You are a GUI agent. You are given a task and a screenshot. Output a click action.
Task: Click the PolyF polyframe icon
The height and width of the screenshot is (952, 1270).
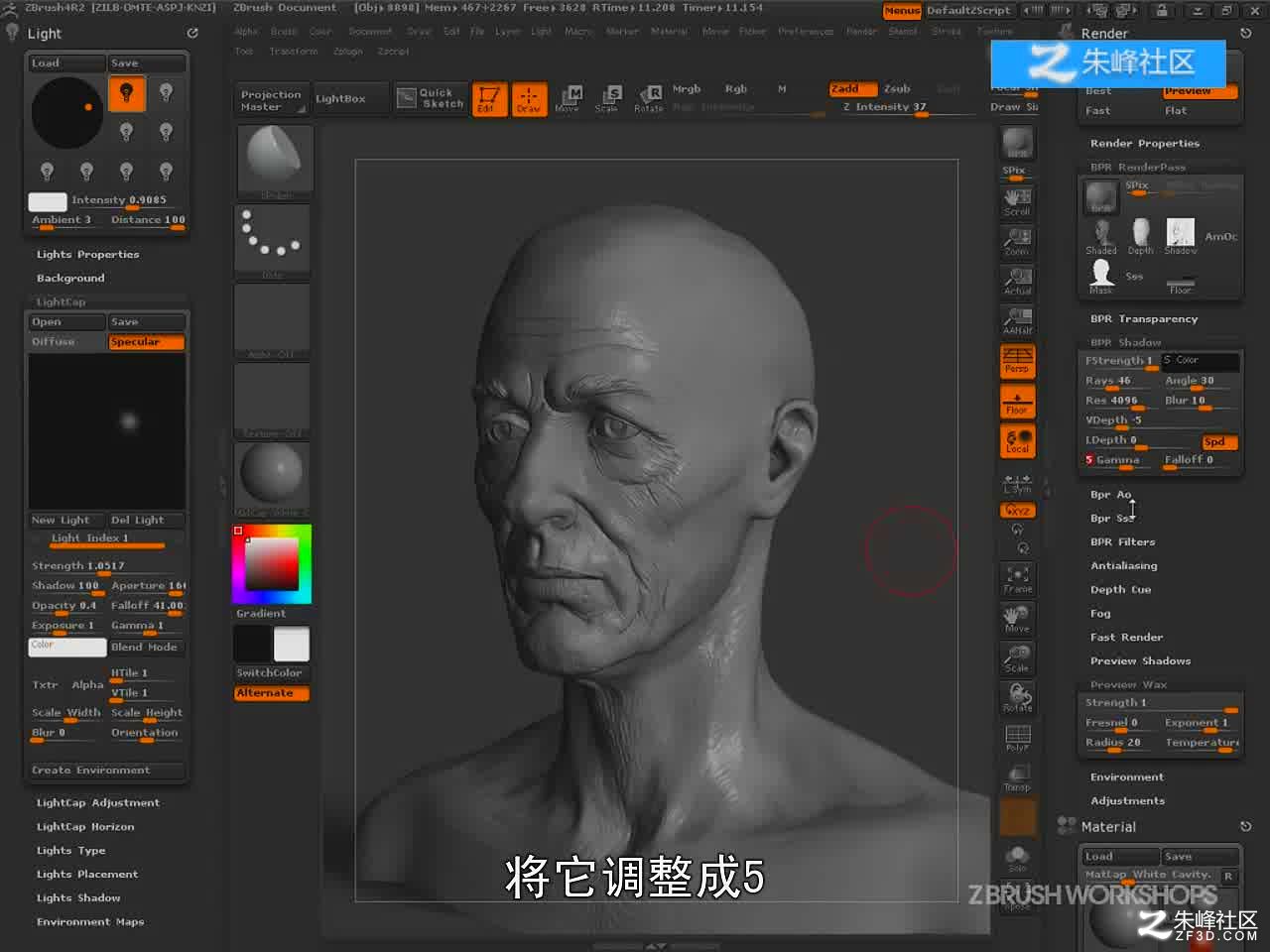(1017, 738)
